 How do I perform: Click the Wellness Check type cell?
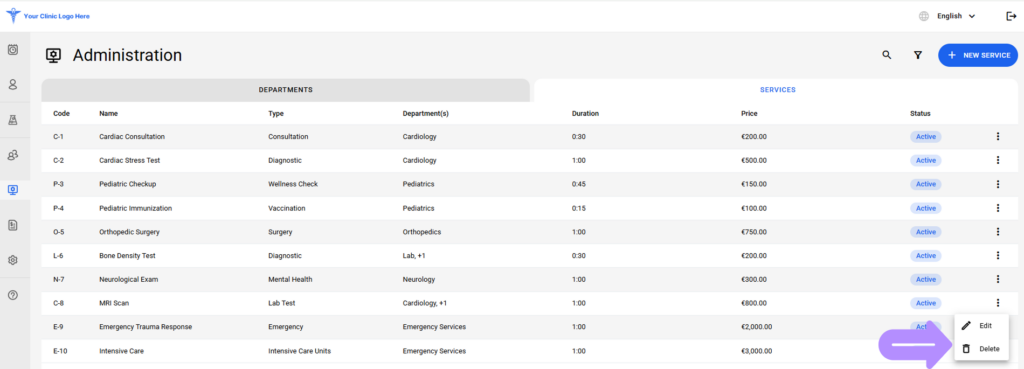(x=293, y=184)
